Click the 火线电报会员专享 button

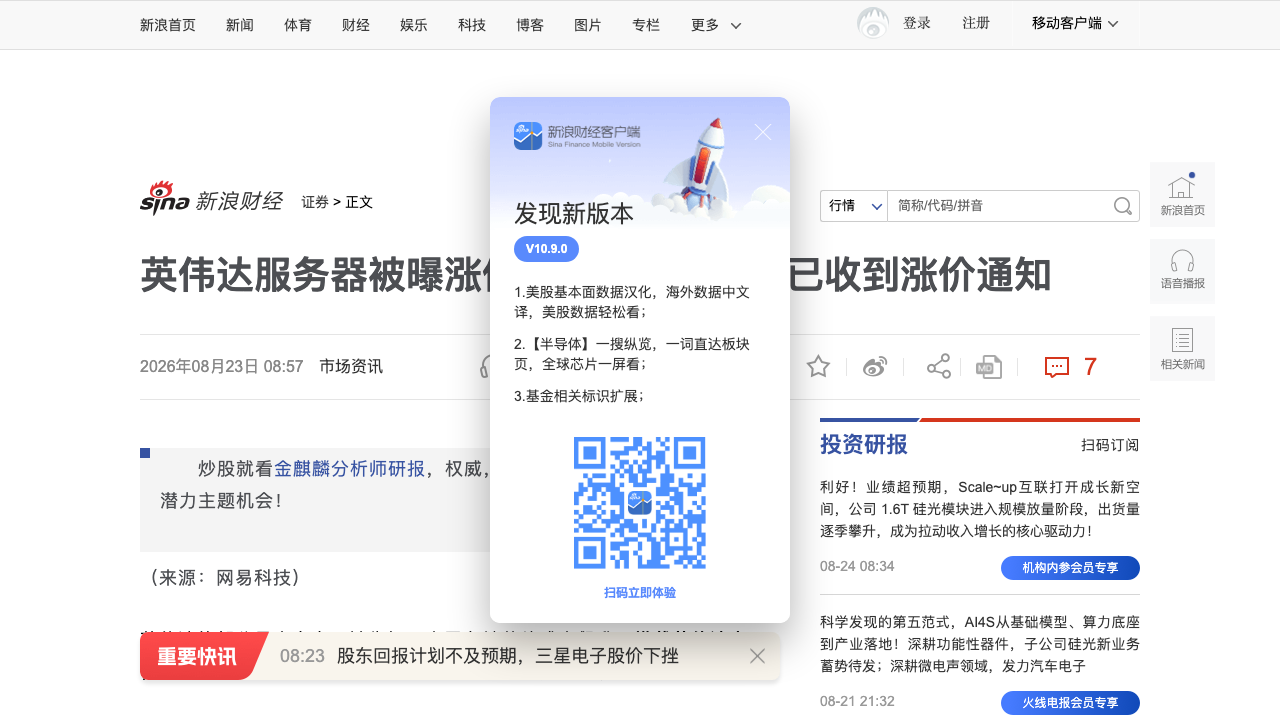coord(1070,703)
